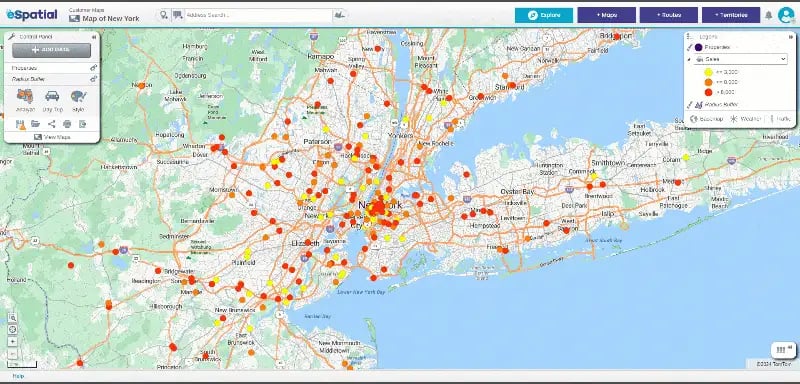The width and height of the screenshot is (800, 384).
Task: Click the map image icon beside the title
Action: [x=74, y=19]
